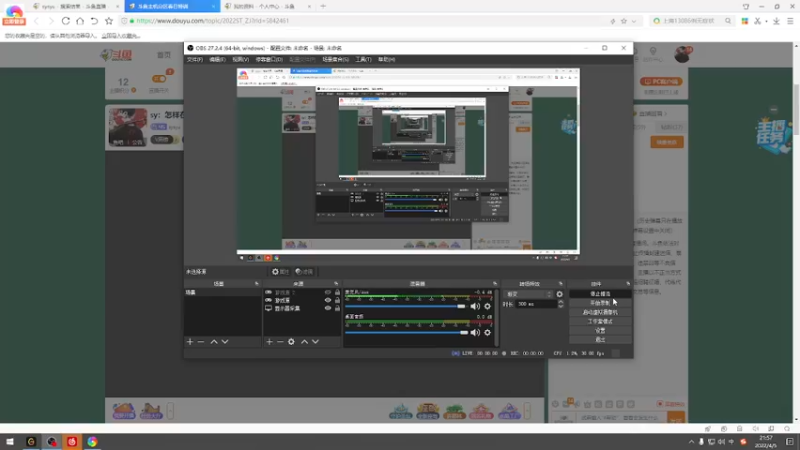Switch to OBS Studio in the taskbar
Image resolution: width=800 pixels, height=450 pixels.
52,441
